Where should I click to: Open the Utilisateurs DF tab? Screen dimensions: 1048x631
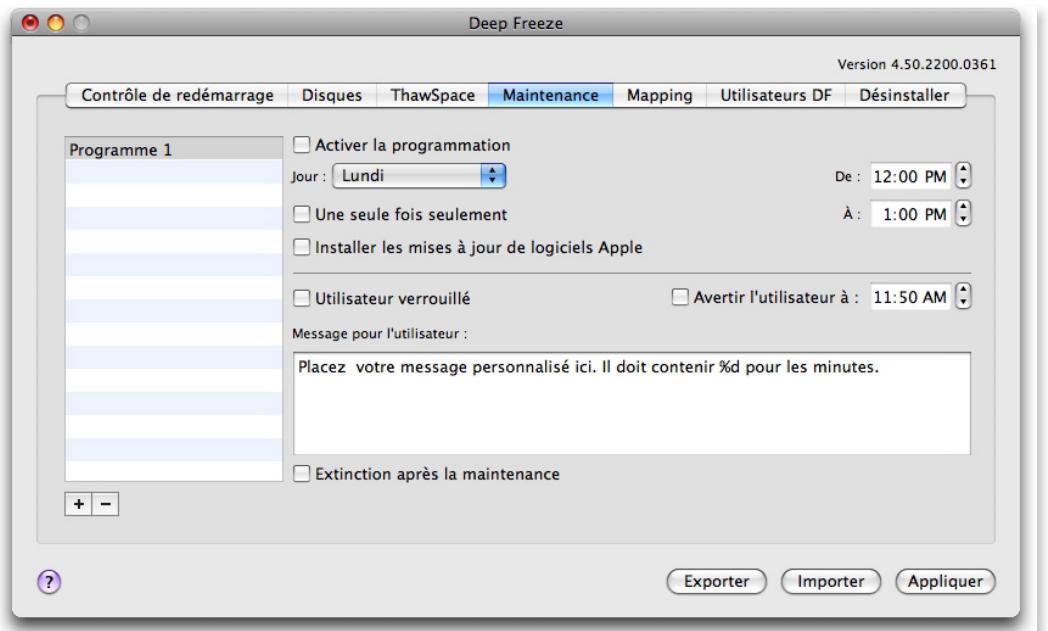(776, 95)
